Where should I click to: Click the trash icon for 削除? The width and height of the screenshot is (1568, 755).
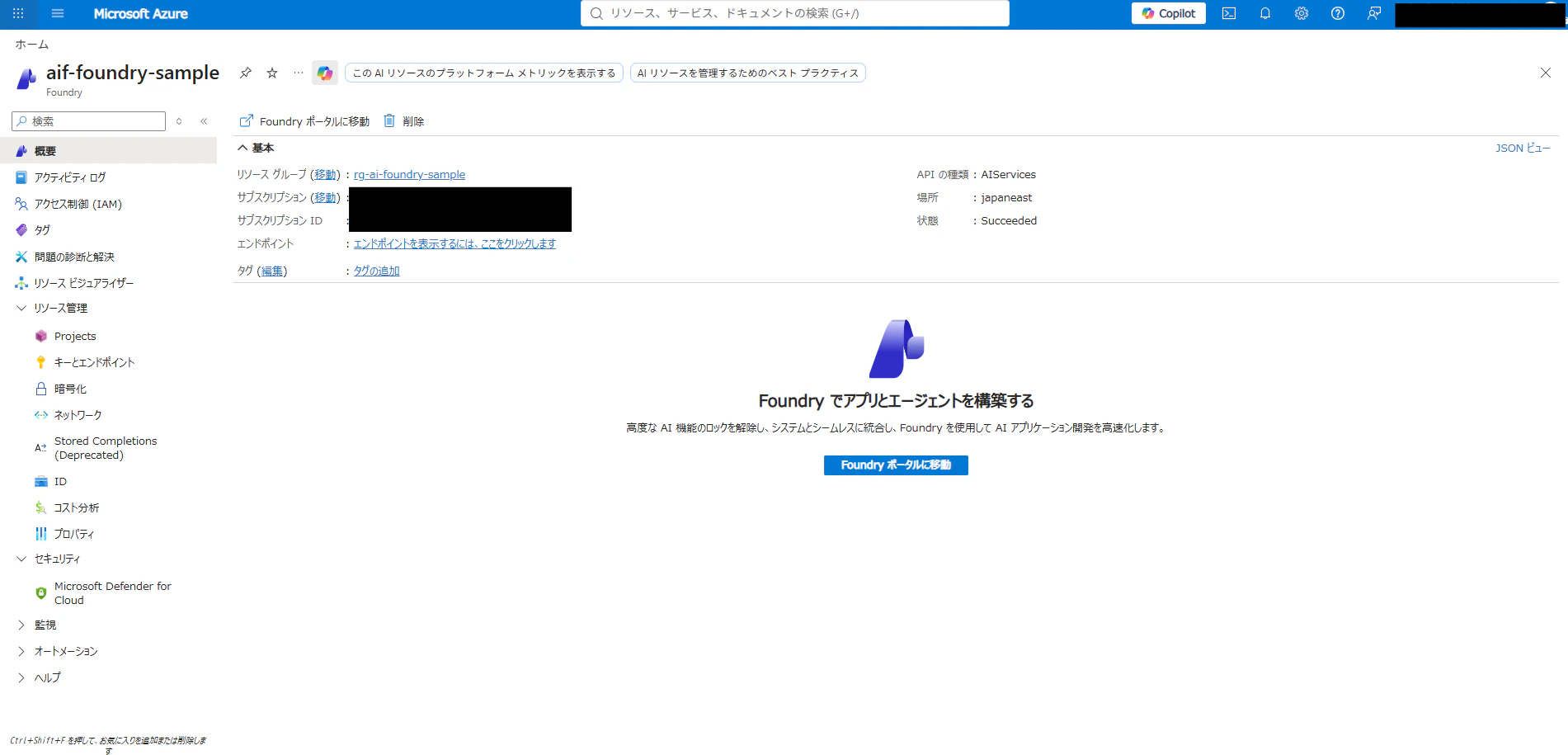click(x=389, y=121)
